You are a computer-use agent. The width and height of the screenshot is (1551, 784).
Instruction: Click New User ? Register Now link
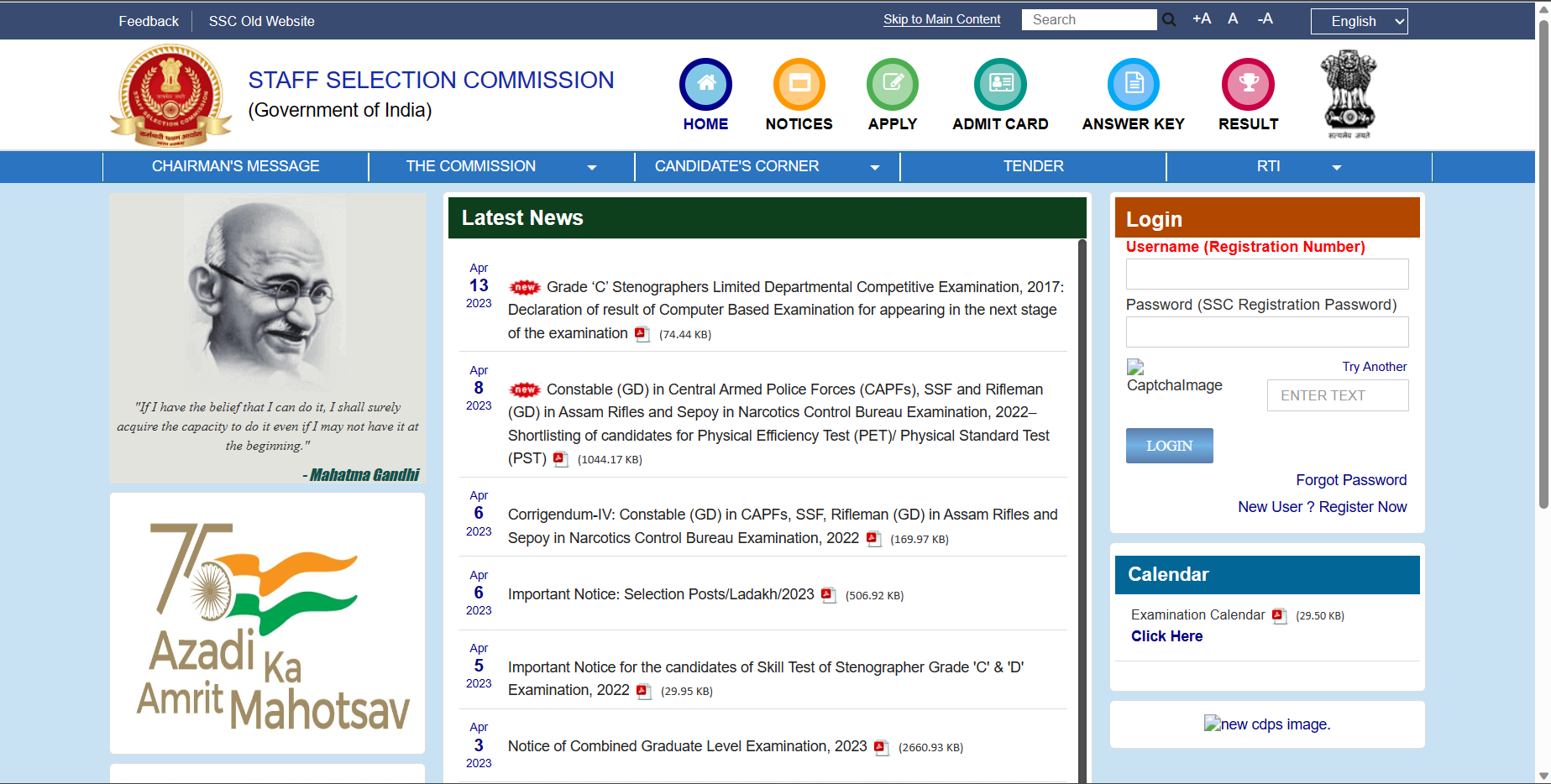1322,507
